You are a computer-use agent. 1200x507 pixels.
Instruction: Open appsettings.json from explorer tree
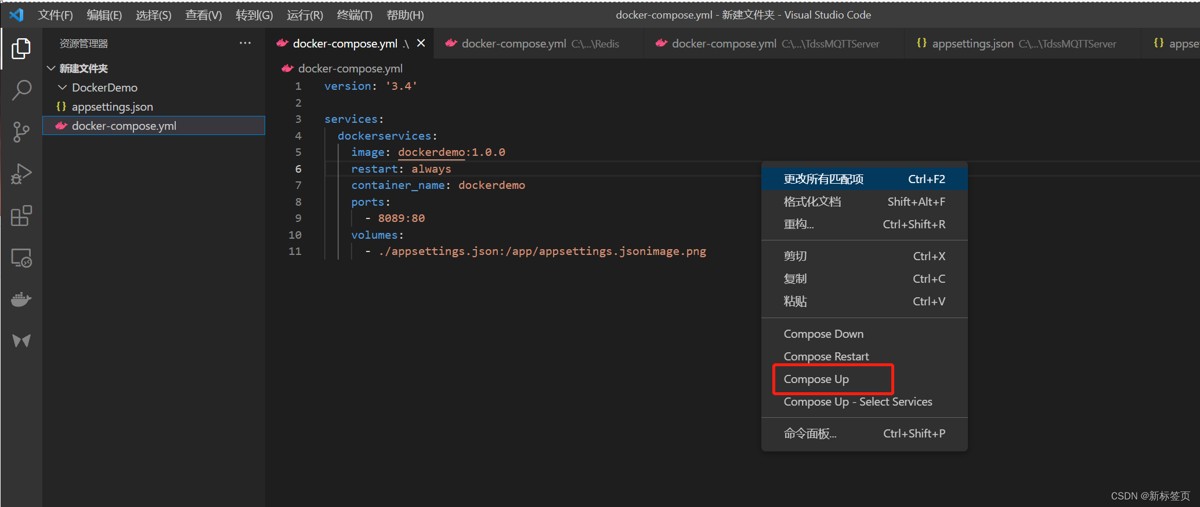coord(112,107)
